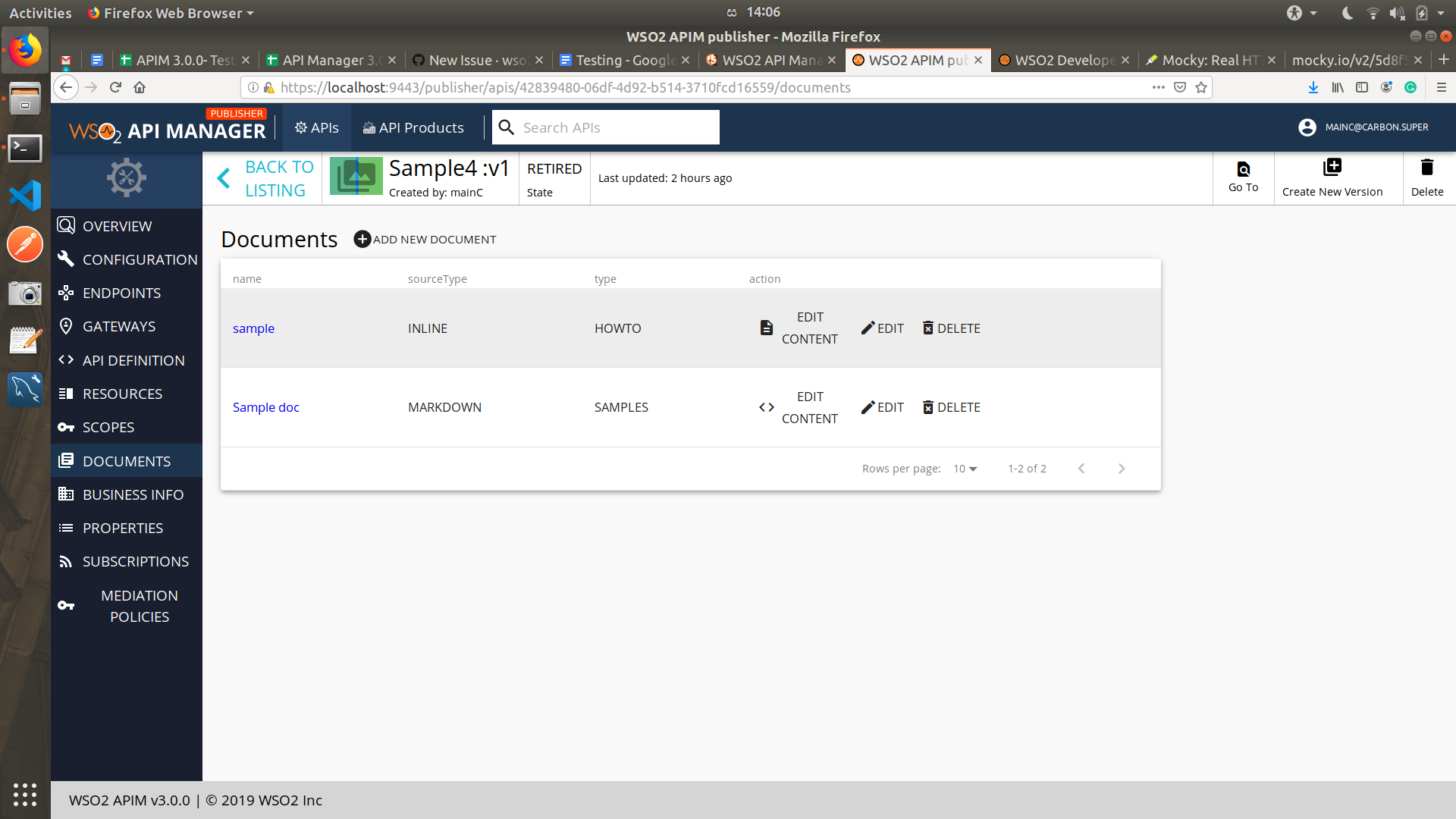Click ADD NEW DOCUMENT
1456x819 pixels.
click(425, 239)
